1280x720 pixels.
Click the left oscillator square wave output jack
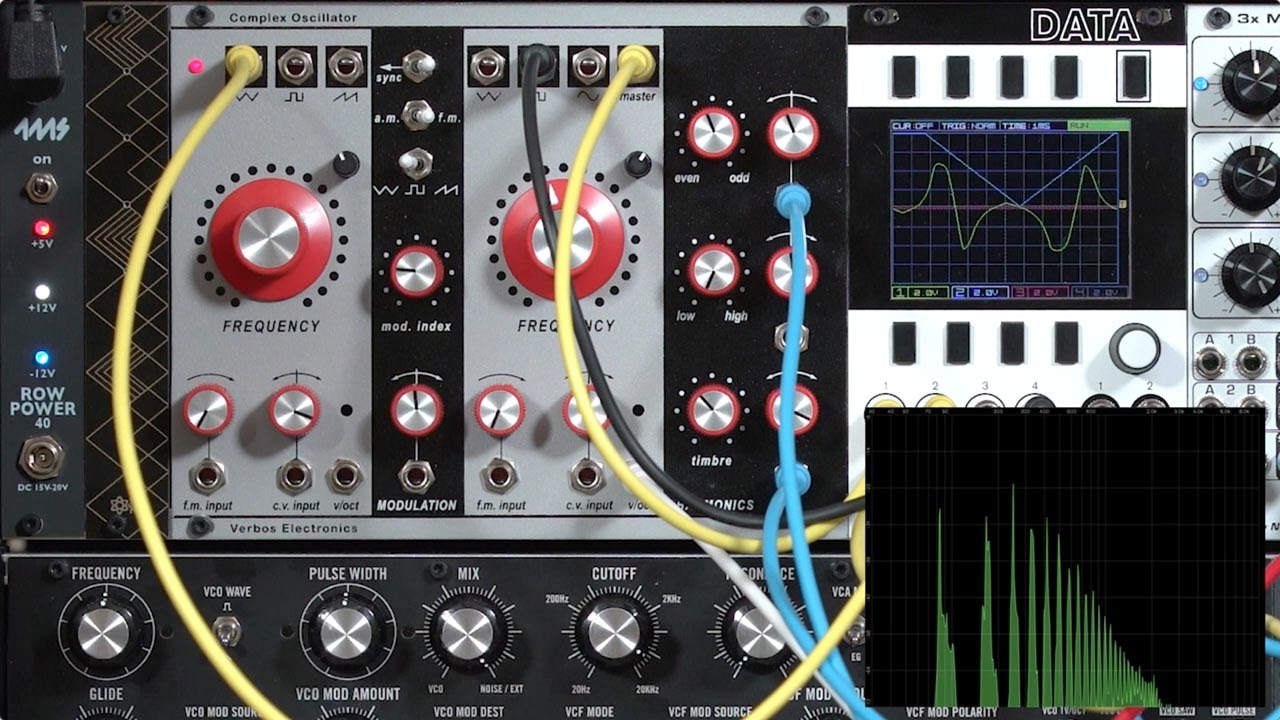tap(294, 67)
